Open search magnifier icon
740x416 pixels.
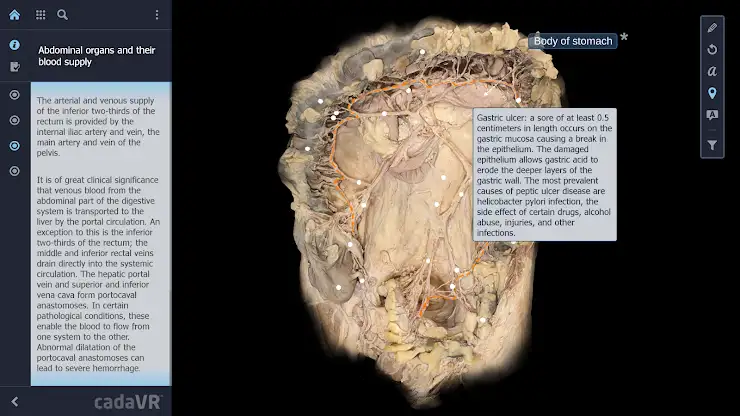coord(62,15)
